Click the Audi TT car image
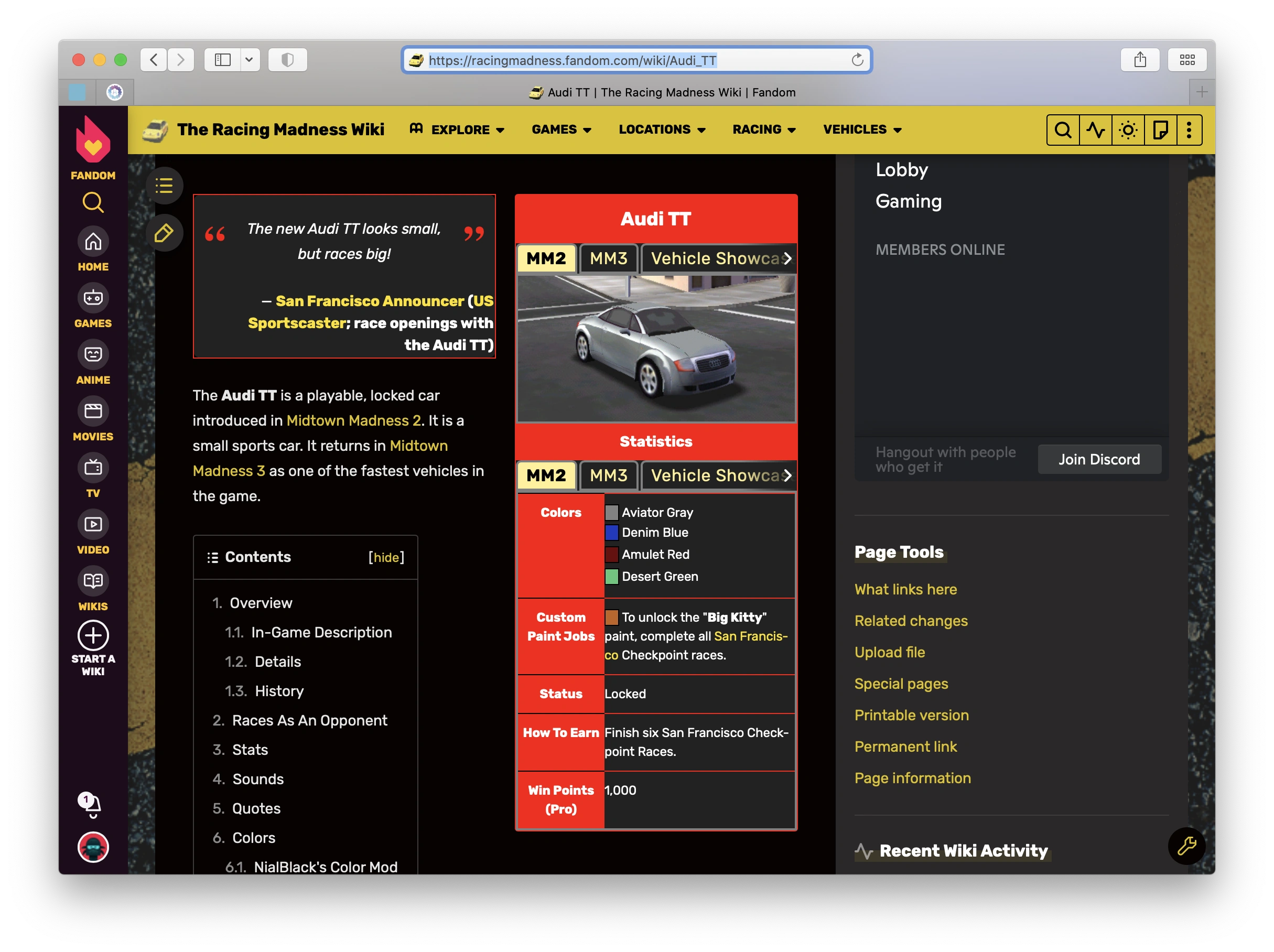This screenshot has width=1274, height=952. pos(656,349)
